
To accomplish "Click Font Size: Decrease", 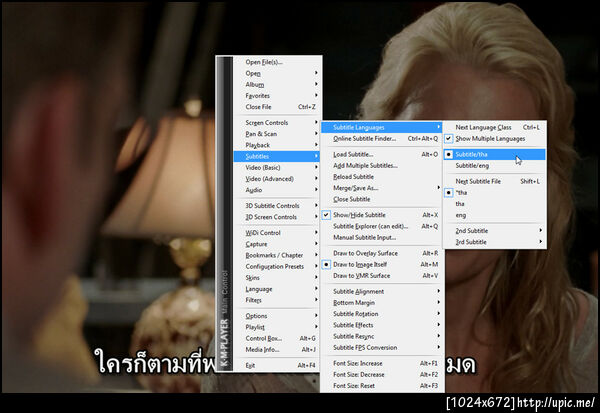I will 381,375.
